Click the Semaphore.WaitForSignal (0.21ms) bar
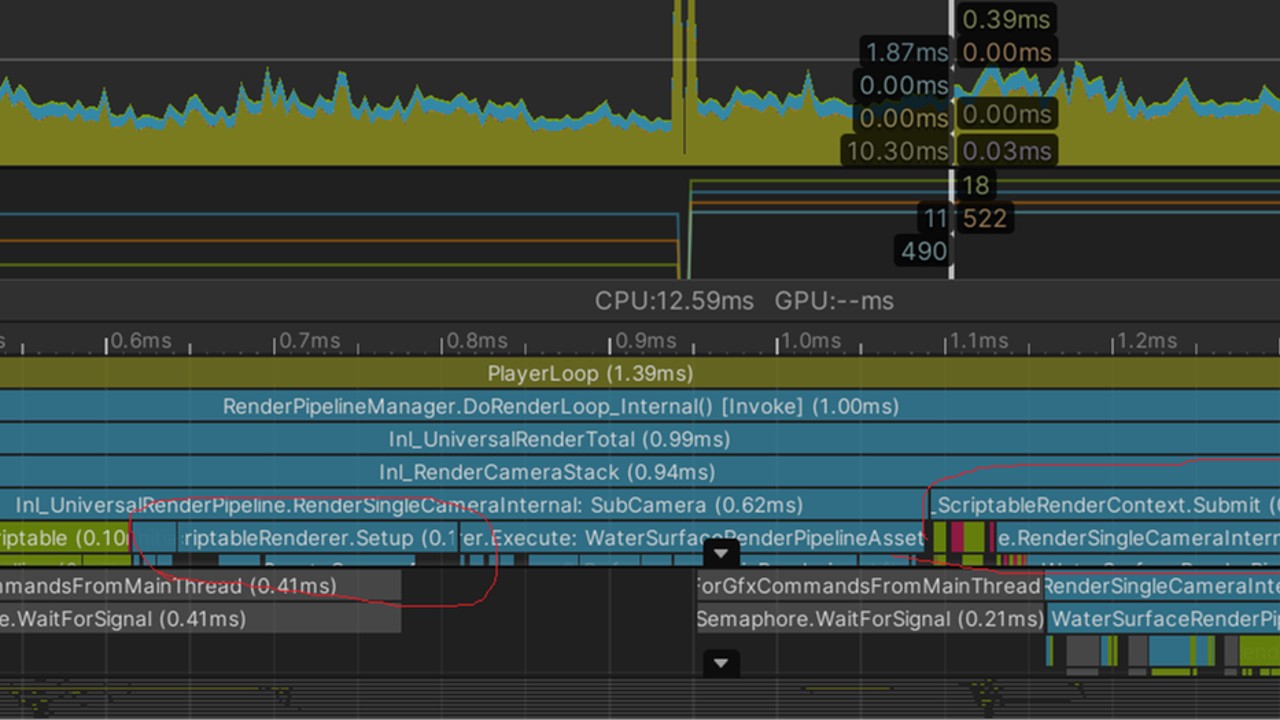Viewport: 1280px width, 720px height. (870, 619)
